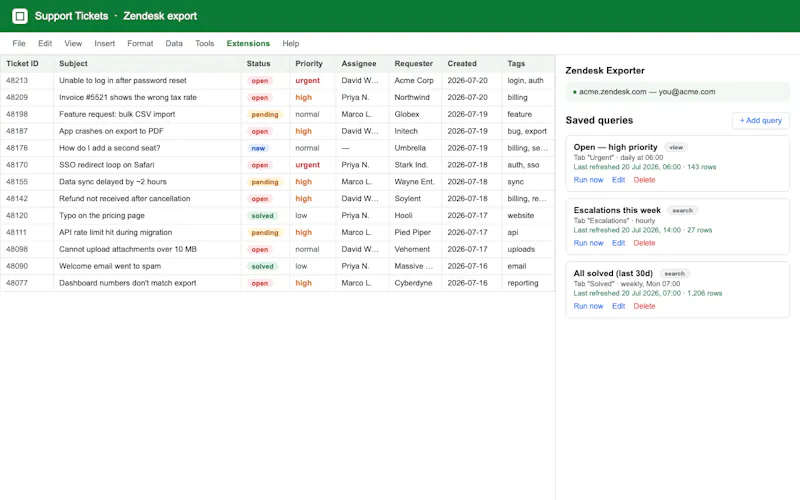This screenshot has width=800, height=500.
Task: Select the 'Wayne Ent.' requester cell
Action: click(415, 182)
